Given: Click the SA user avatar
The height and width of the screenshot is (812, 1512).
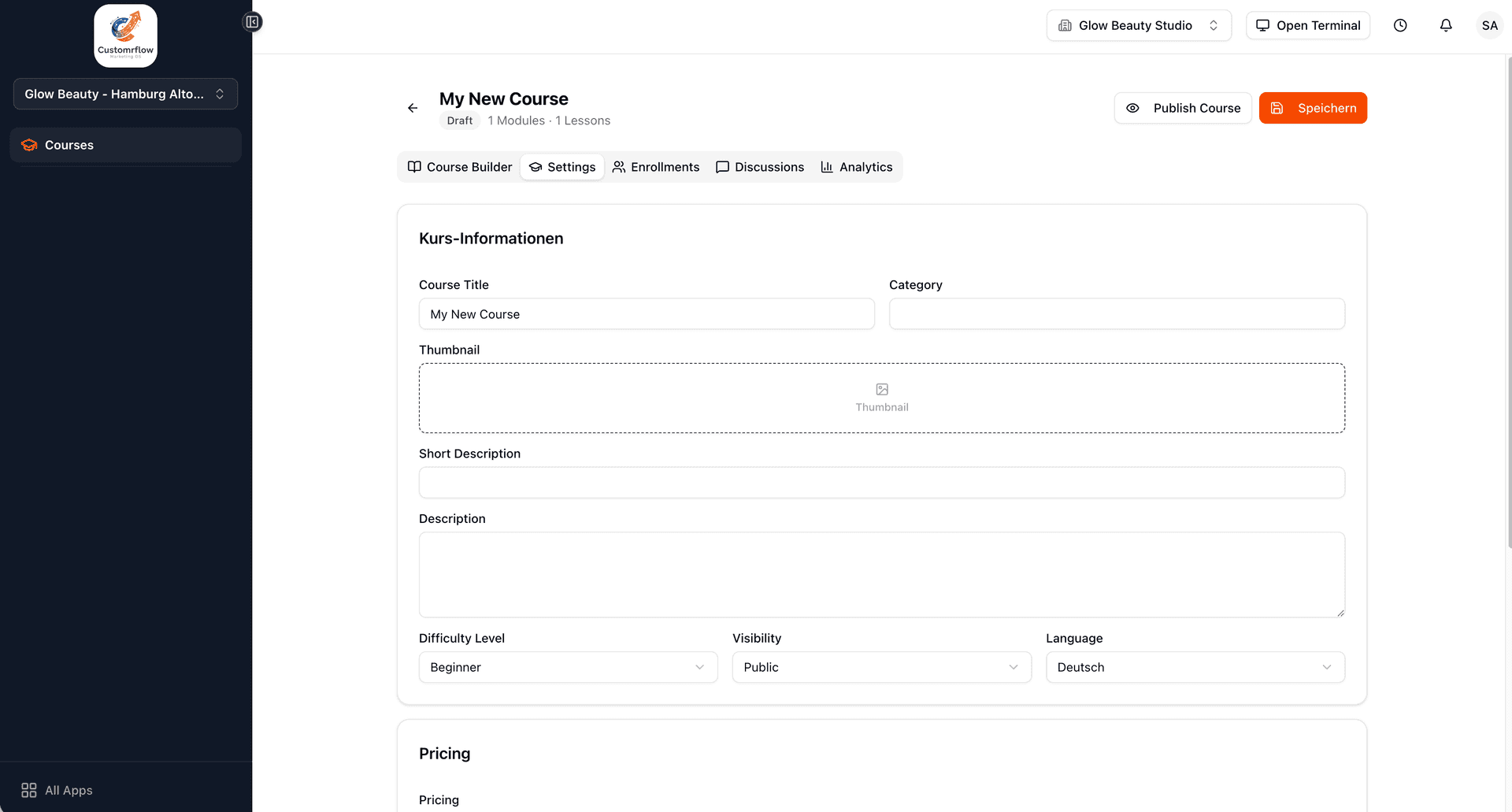Looking at the screenshot, I should click(x=1489, y=25).
